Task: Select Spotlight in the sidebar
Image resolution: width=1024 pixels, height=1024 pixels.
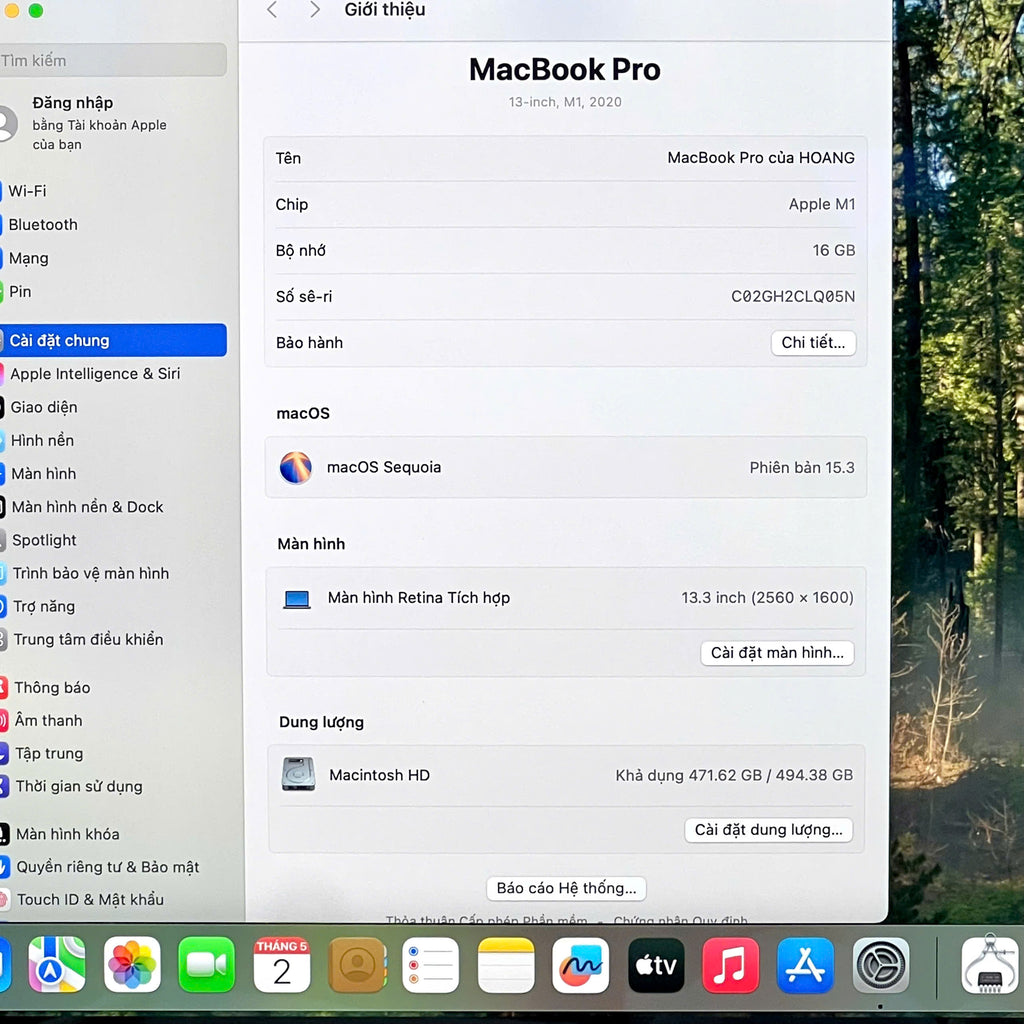Action: coord(112,540)
